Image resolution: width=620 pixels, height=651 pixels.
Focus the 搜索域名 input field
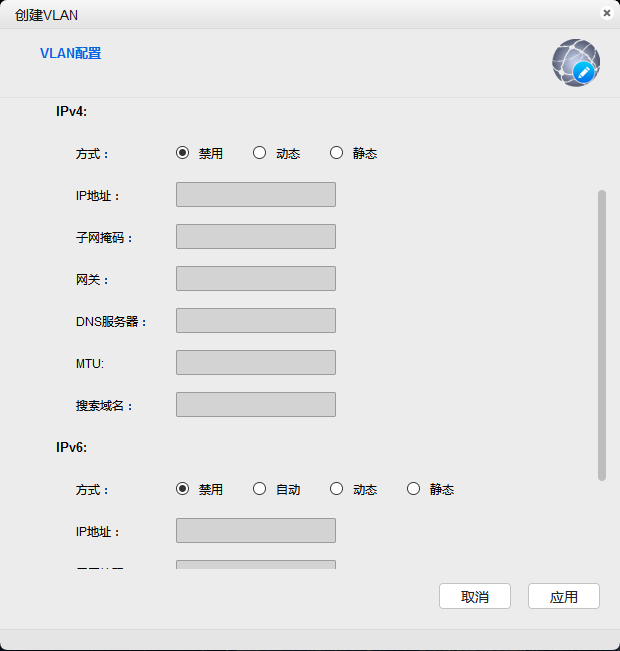tap(255, 405)
